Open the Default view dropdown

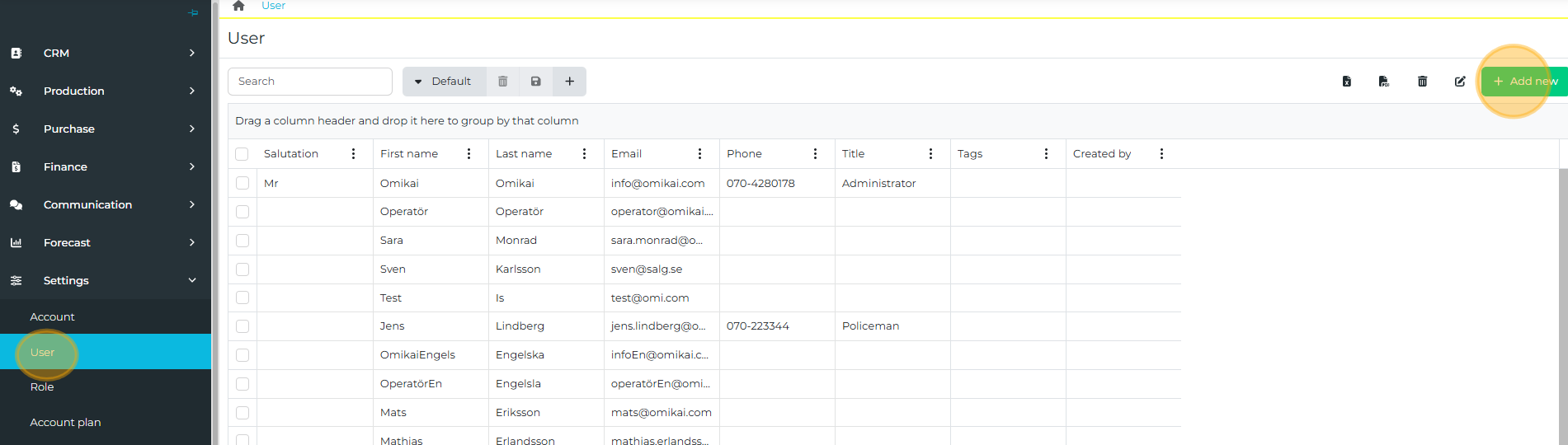(444, 82)
